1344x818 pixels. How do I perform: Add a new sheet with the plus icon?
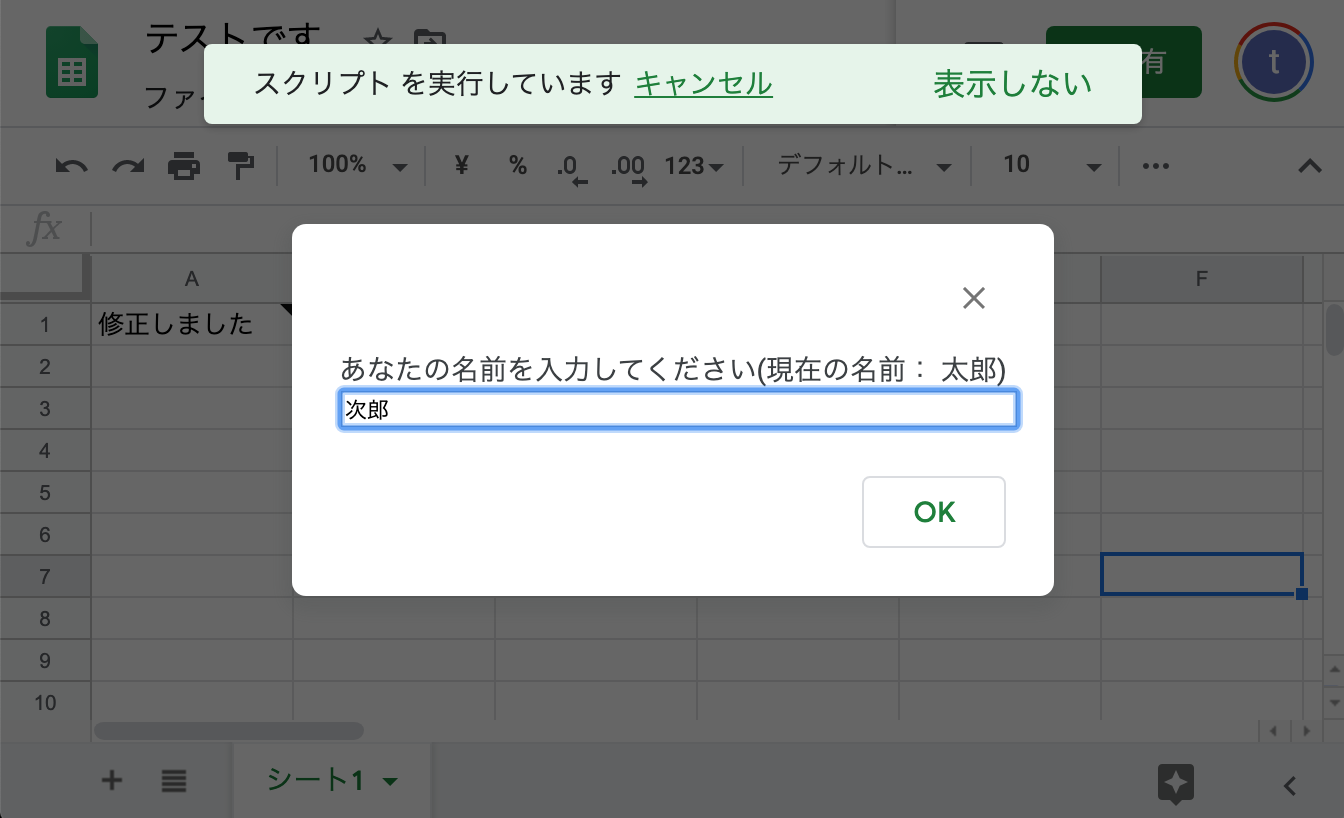click(111, 781)
